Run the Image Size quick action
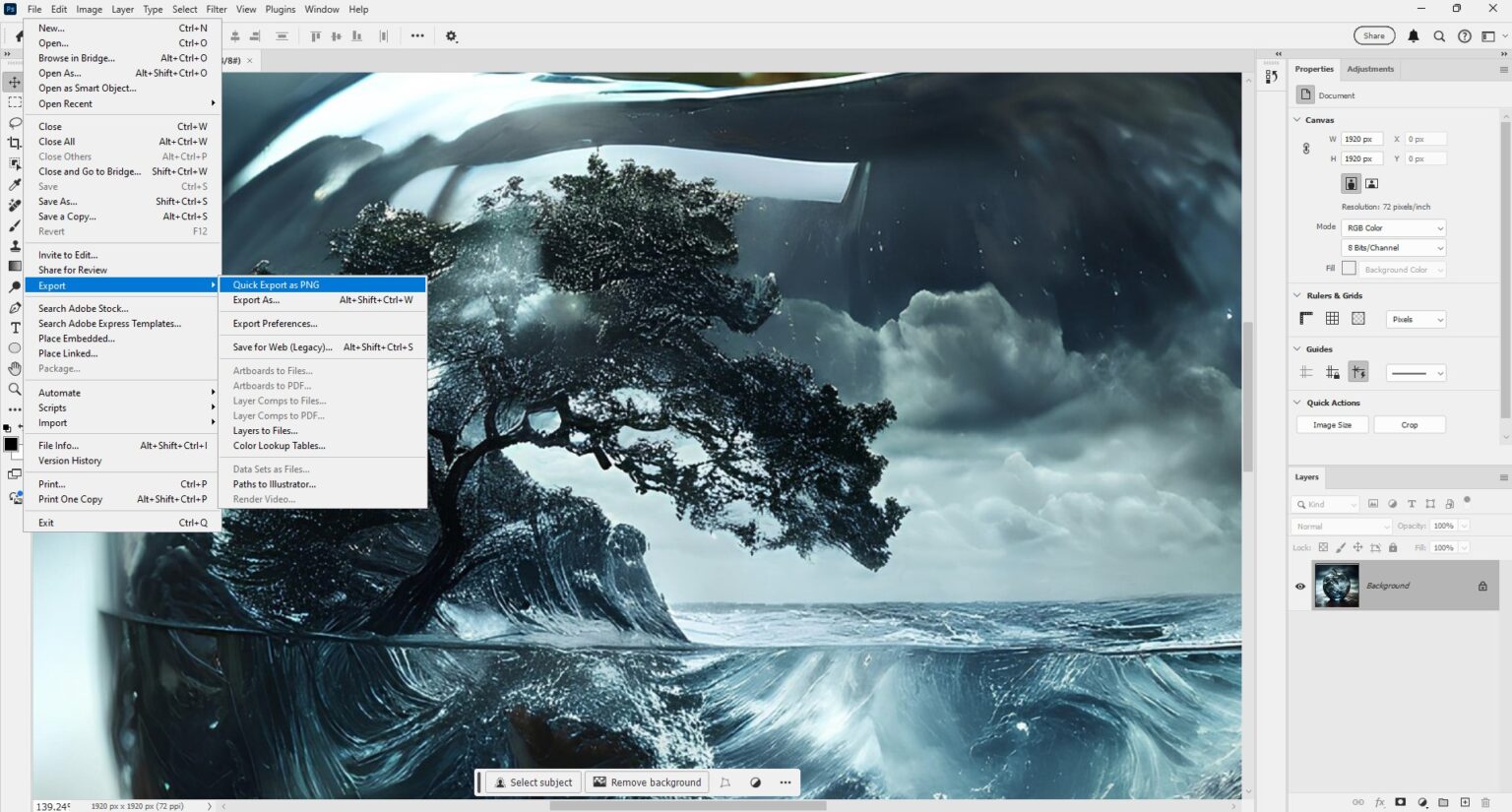Screen dimensions: 1512x812 click(1332, 424)
